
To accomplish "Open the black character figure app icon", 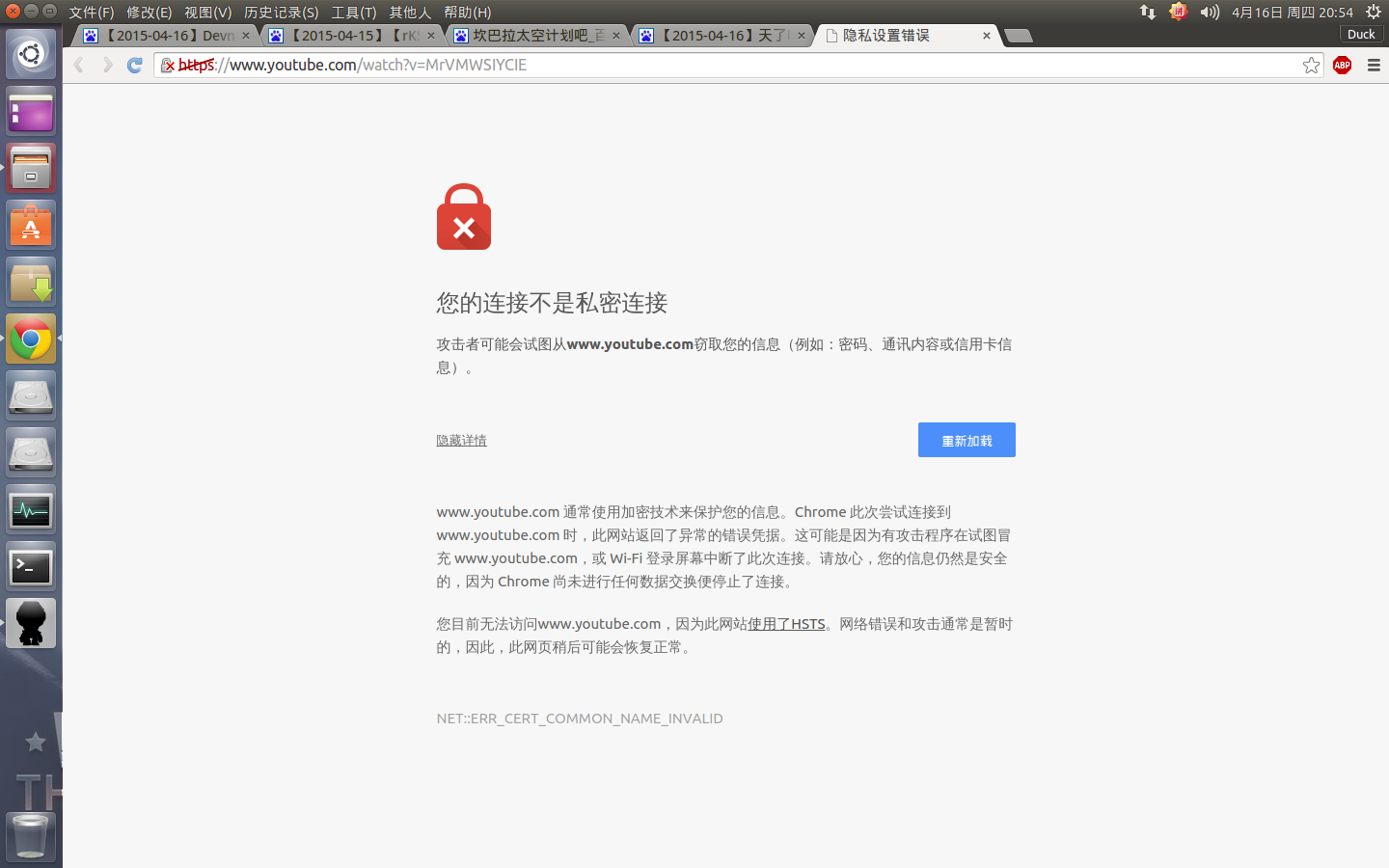I will pos(31,624).
